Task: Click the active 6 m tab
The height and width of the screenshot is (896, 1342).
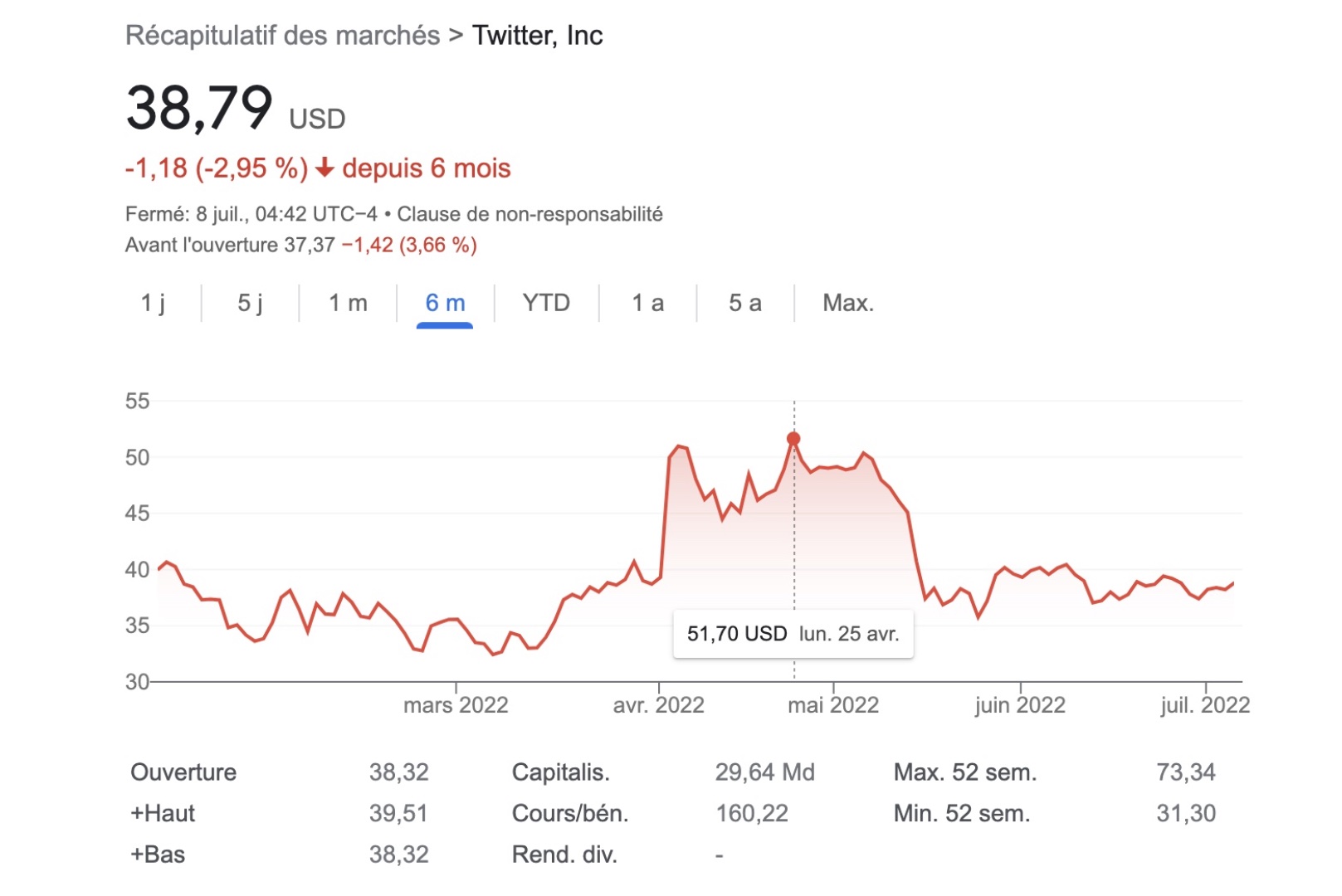Action: (x=445, y=304)
